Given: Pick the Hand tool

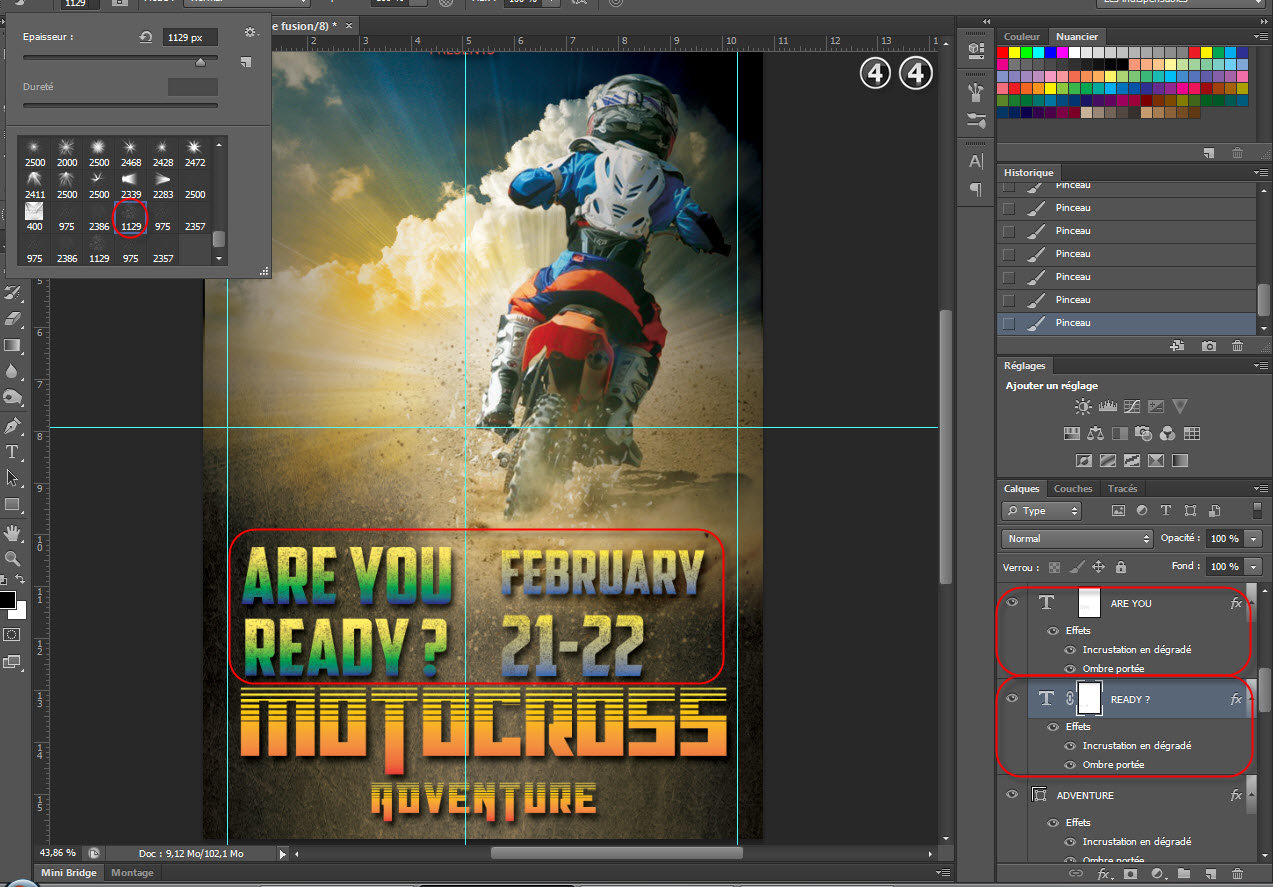Looking at the screenshot, I should pyautogui.click(x=13, y=532).
